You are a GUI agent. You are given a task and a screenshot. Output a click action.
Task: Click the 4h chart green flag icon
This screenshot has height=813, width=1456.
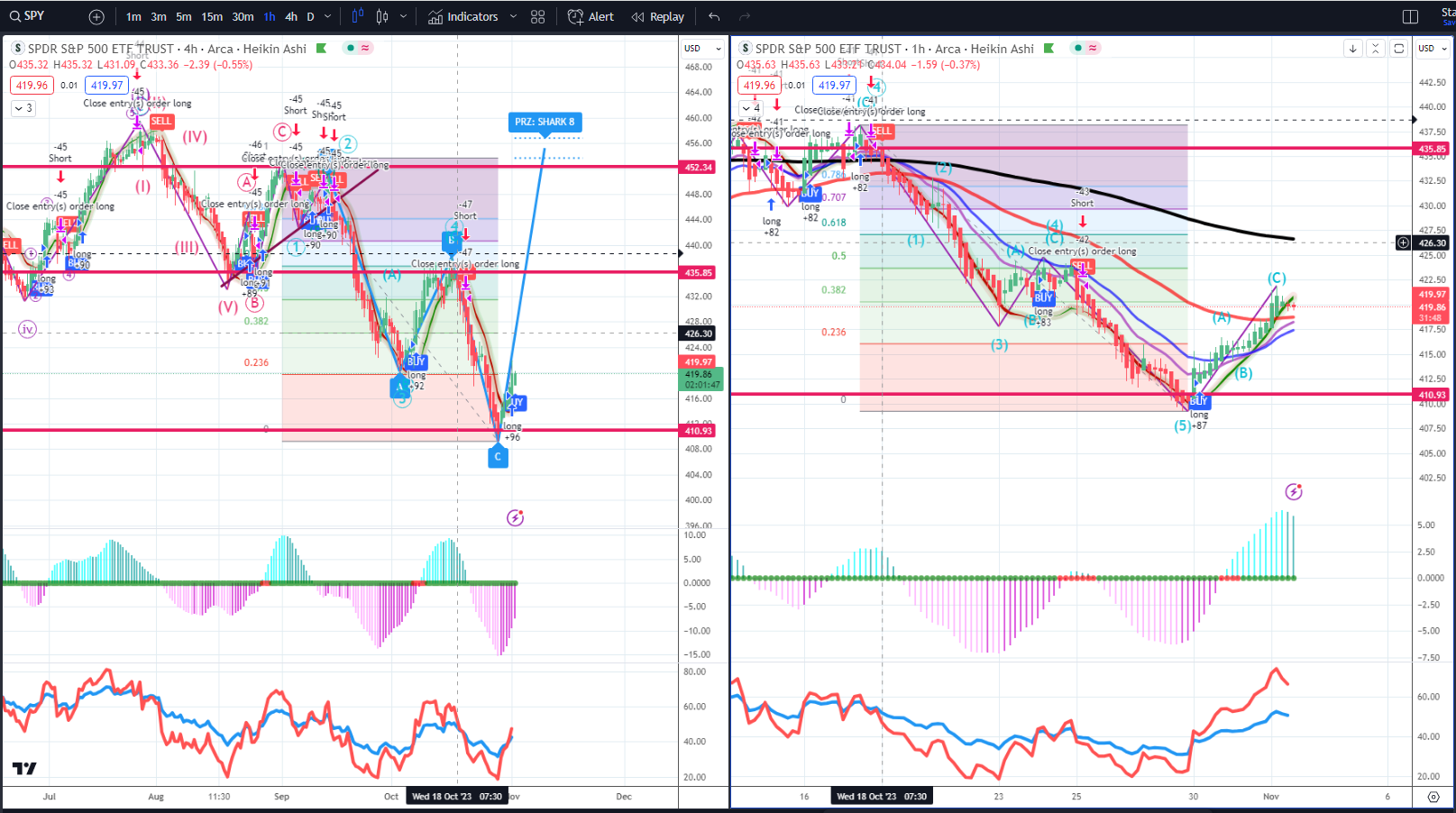[x=322, y=49]
